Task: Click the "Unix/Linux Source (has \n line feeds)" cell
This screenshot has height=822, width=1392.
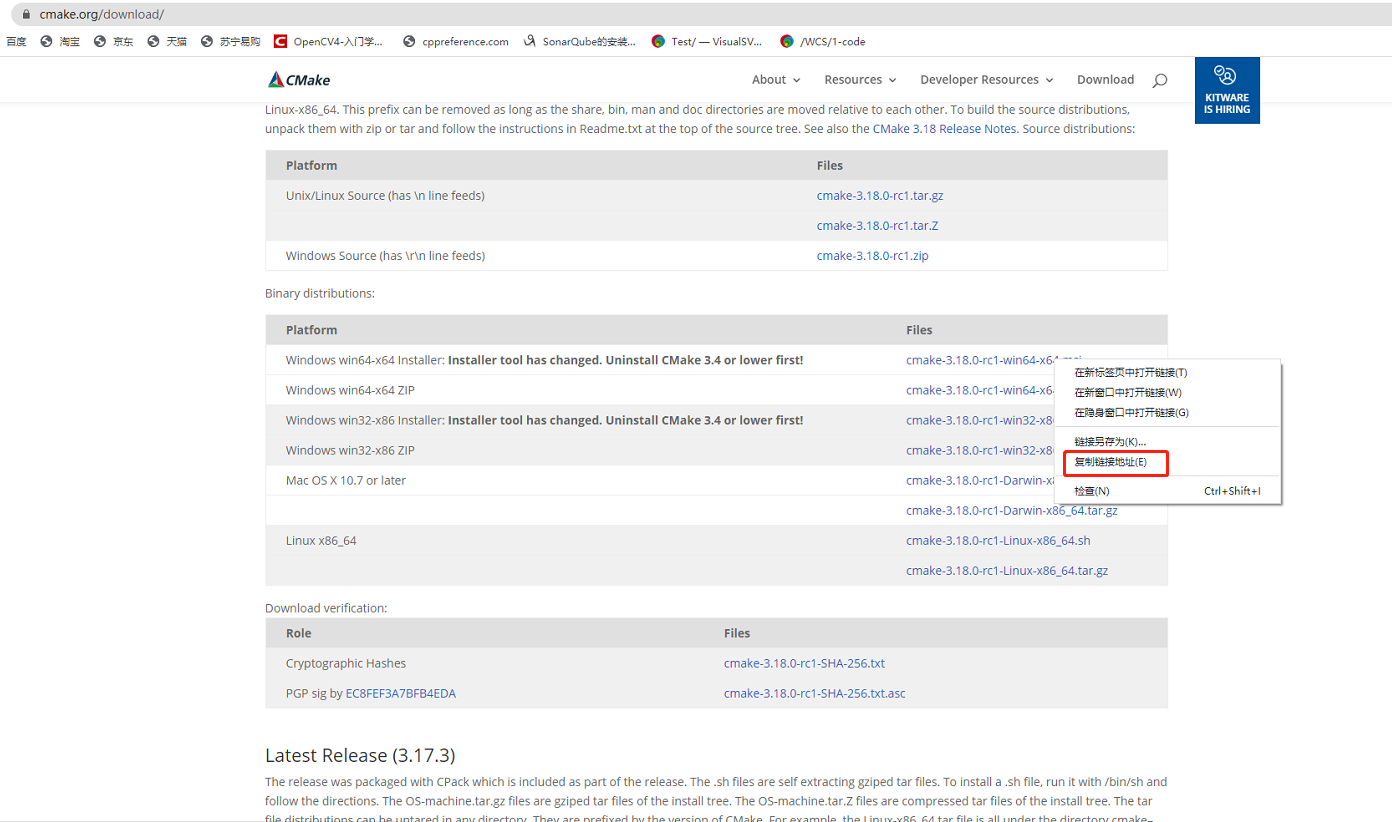Action: (x=385, y=196)
